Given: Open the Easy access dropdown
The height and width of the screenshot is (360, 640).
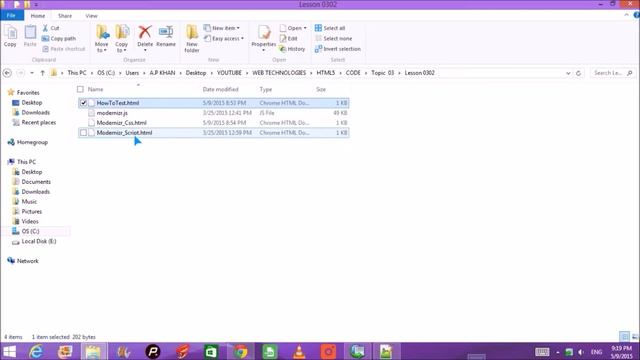Looking at the screenshot, I should pos(224,38).
